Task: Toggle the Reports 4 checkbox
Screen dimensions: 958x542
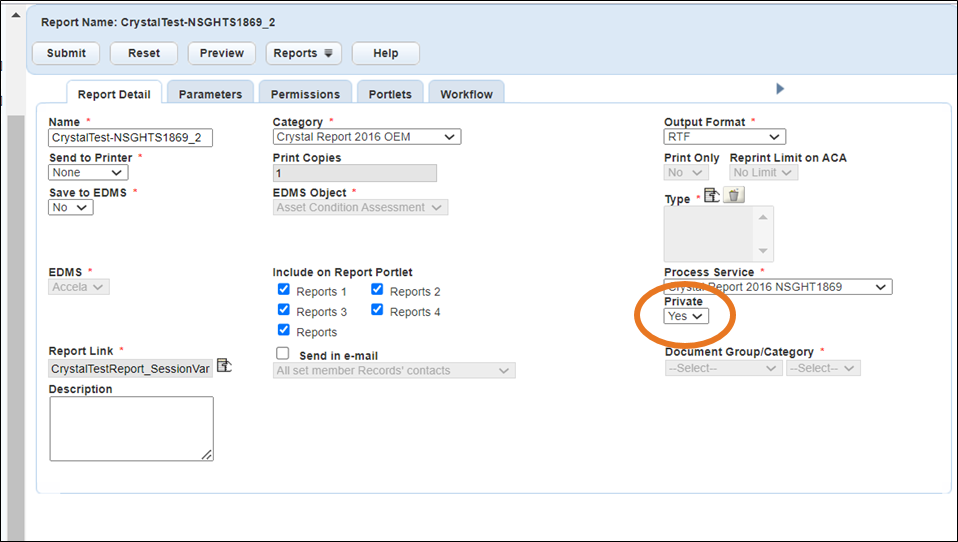Action: point(378,311)
